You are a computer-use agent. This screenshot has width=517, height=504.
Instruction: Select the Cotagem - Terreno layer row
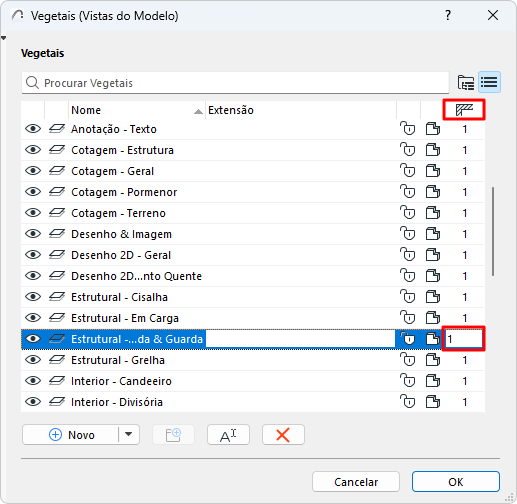(x=252, y=213)
